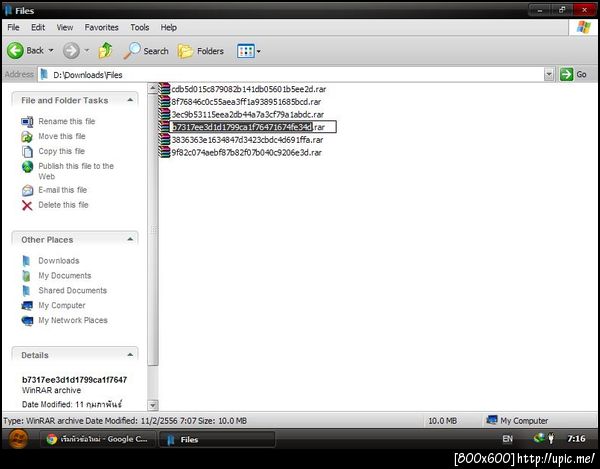This screenshot has height=469, width=600.
Task: Open My Network Places link
Action: pyautogui.click(x=73, y=320)
